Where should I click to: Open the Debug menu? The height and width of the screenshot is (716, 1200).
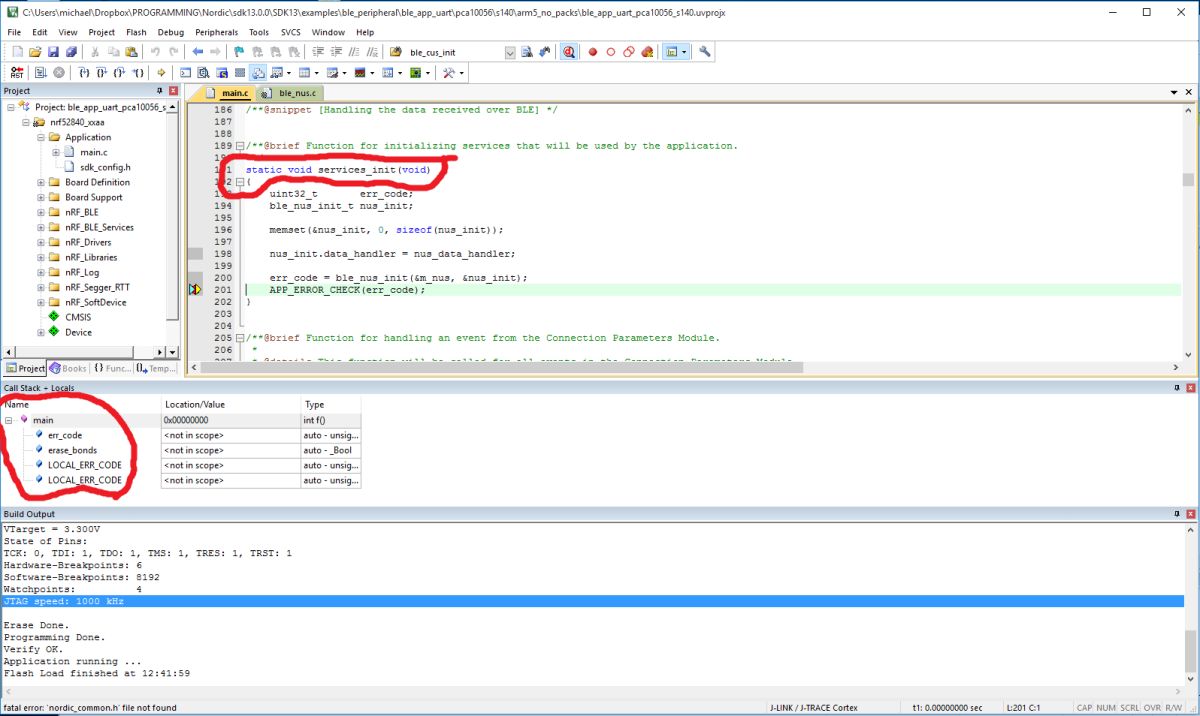pyautogui.click(x=171, y=32)
